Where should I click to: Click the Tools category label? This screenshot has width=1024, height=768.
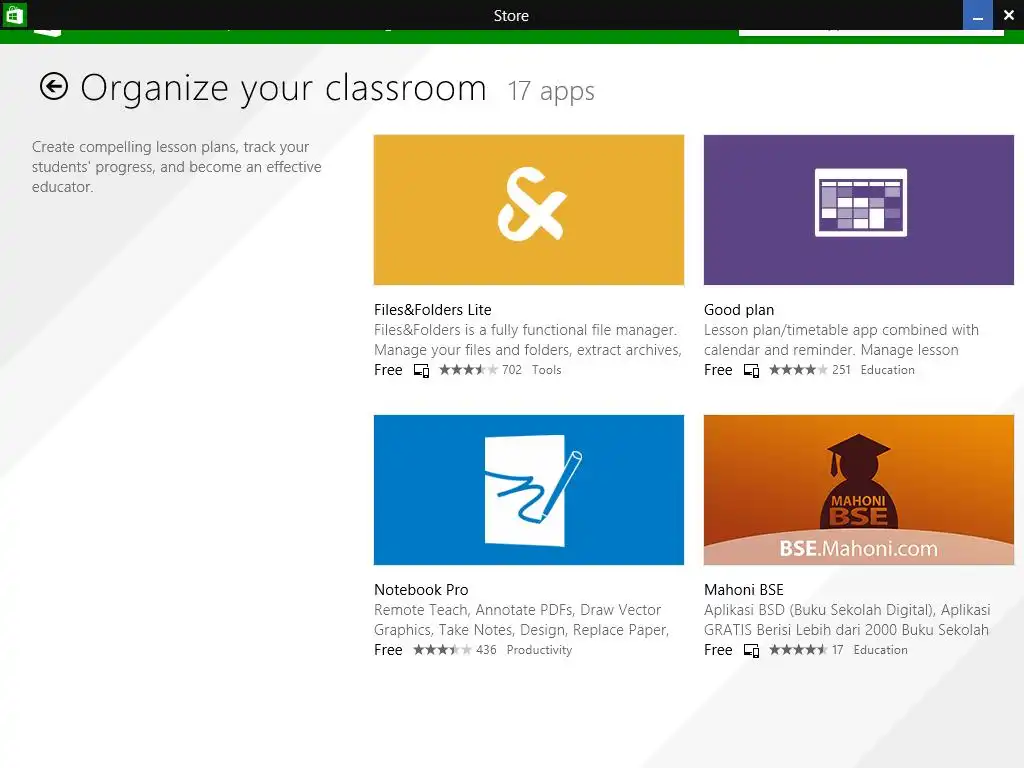pos(547,370)
